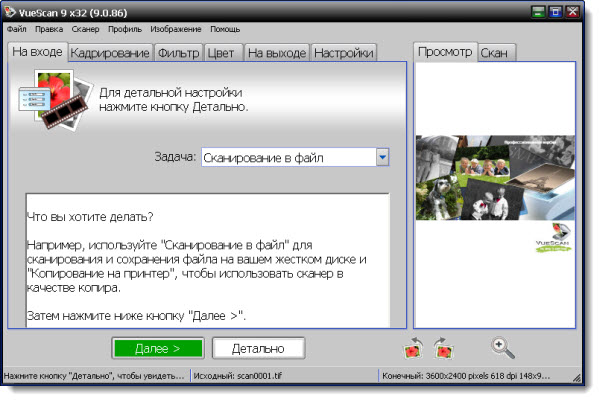Switch to the На выходе tab
This screenshot has width=600, height=401.
pos(277,53)
